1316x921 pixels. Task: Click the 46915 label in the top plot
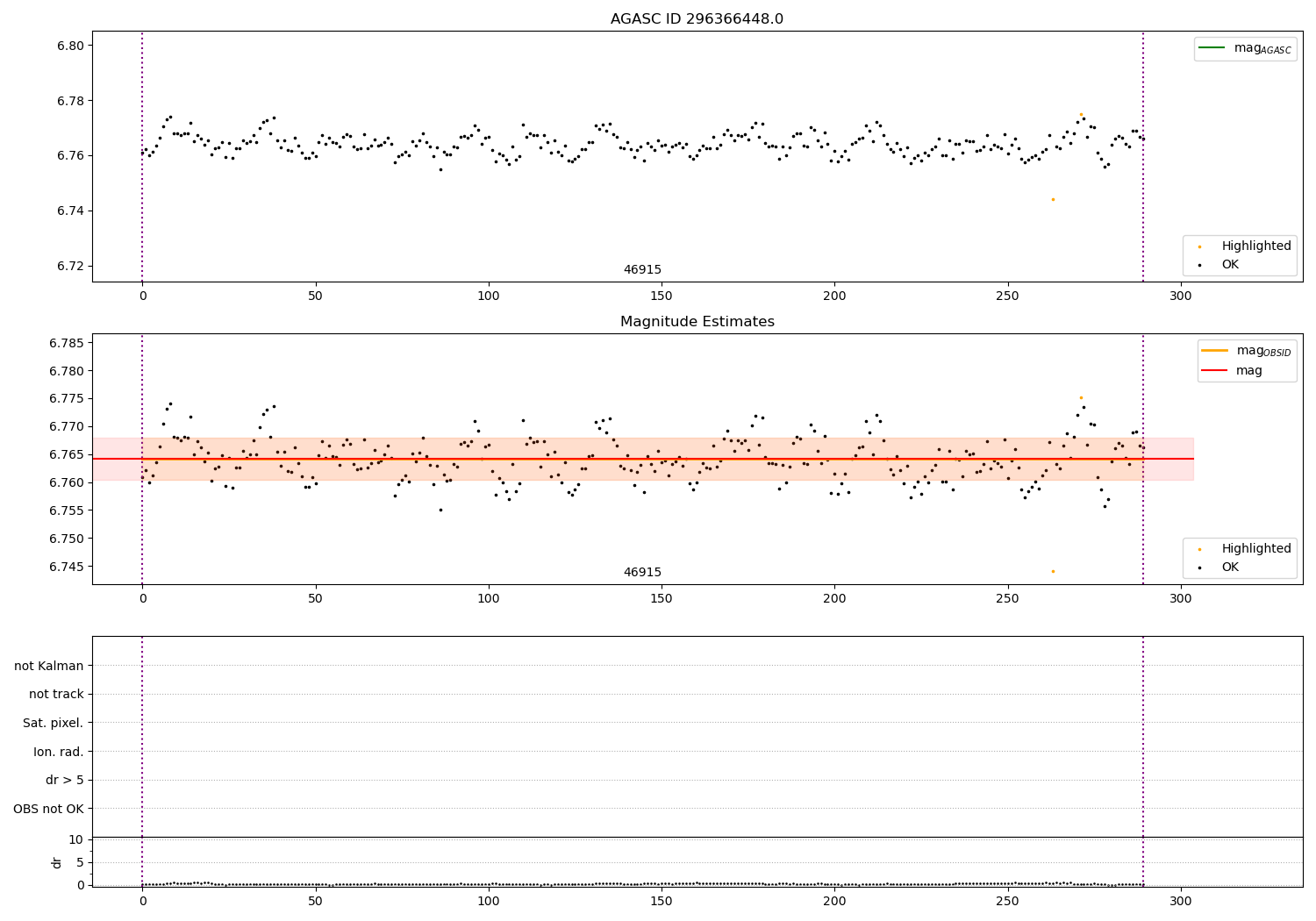pos(642,270)
